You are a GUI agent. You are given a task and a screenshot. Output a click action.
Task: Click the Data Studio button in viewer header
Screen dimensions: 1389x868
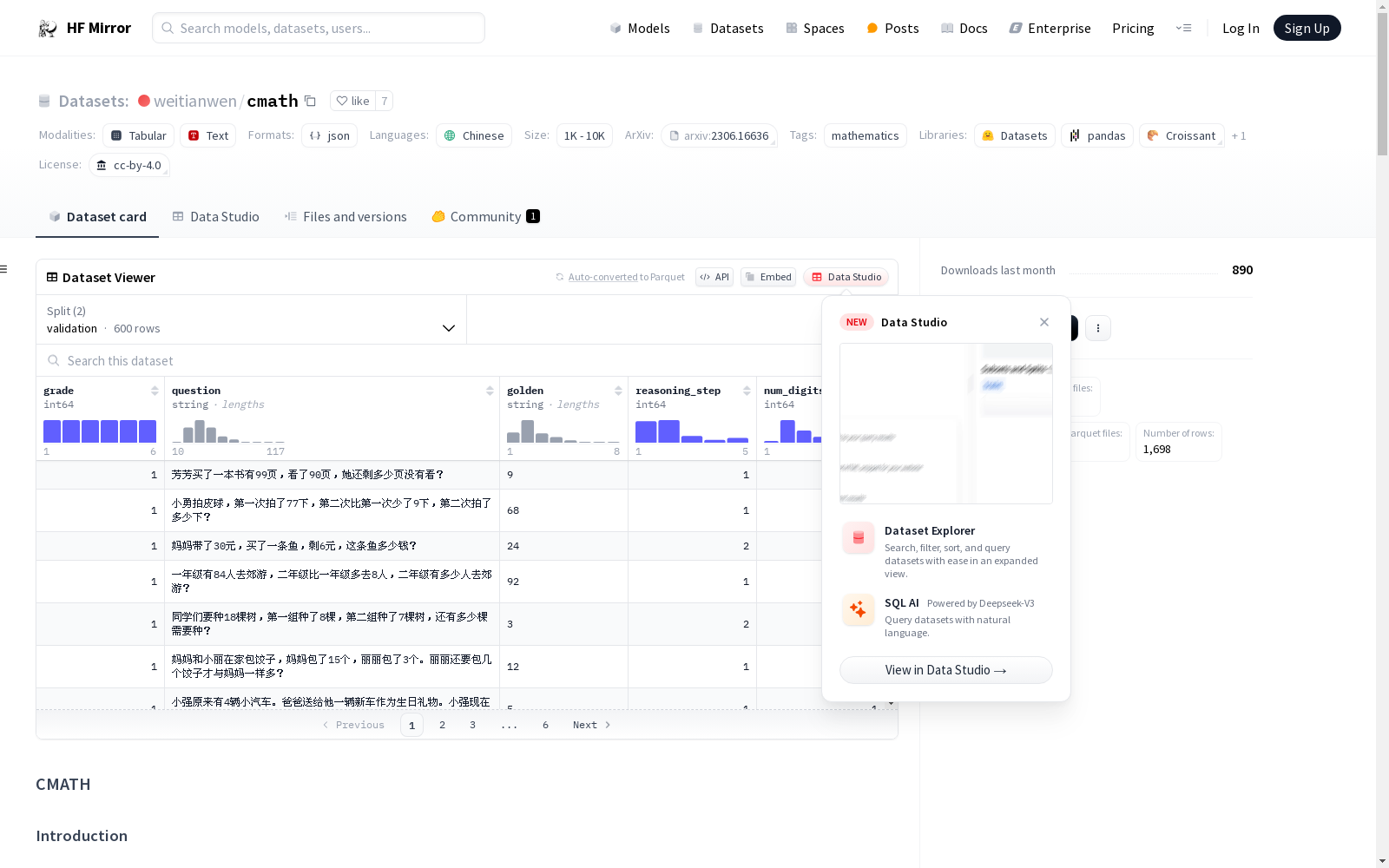(846, 277)
